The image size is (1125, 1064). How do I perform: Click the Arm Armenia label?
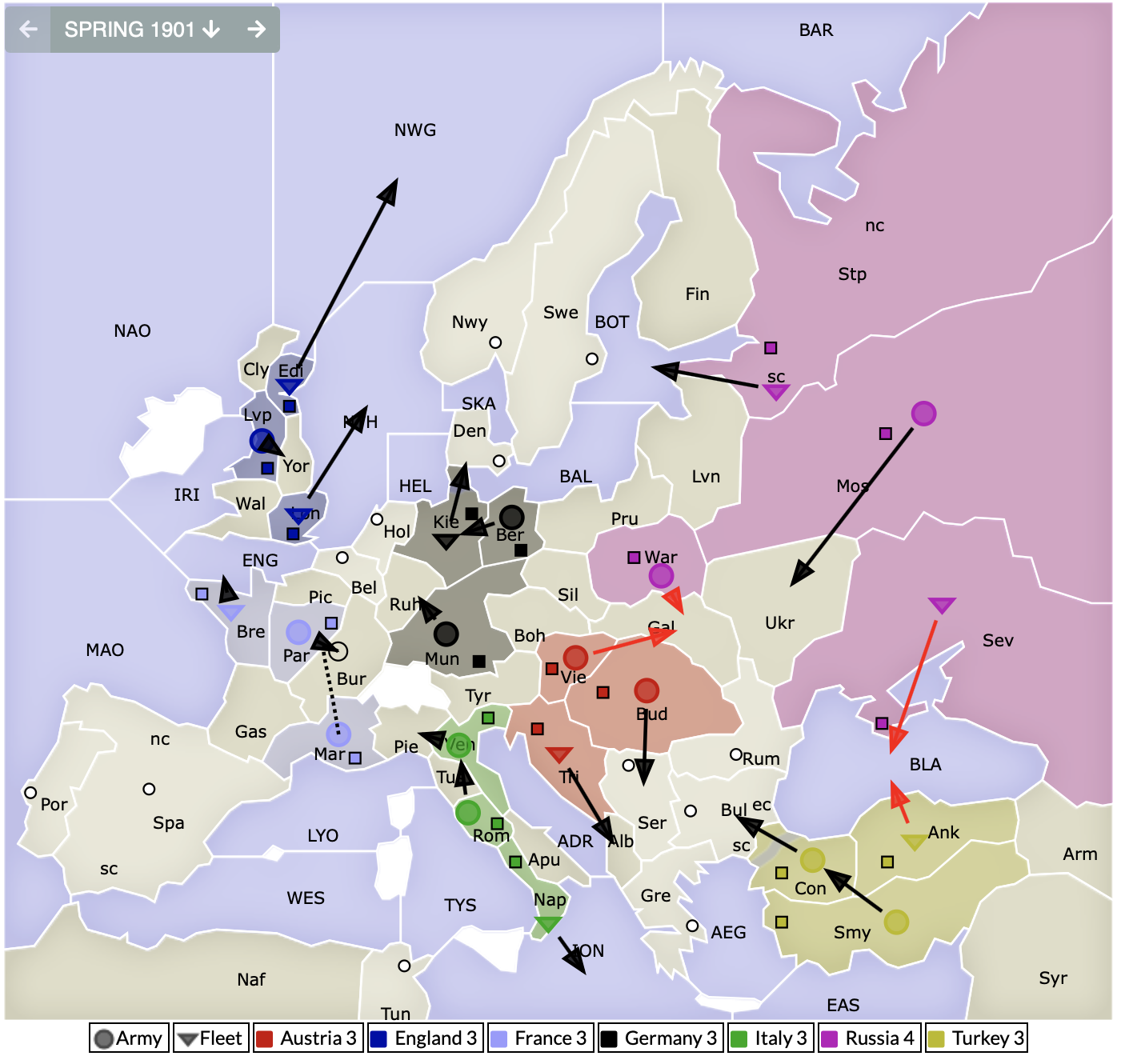pos(1080,854)
